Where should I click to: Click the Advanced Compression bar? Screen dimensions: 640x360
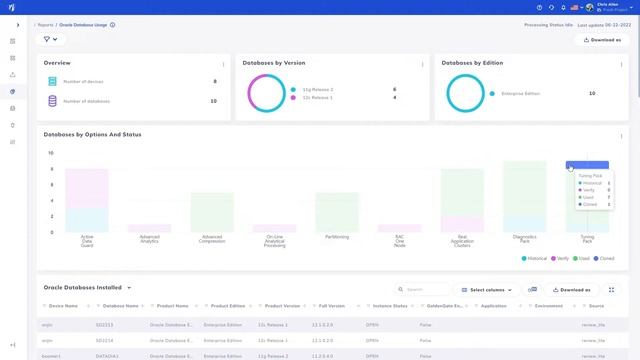[x=212, y=212]
